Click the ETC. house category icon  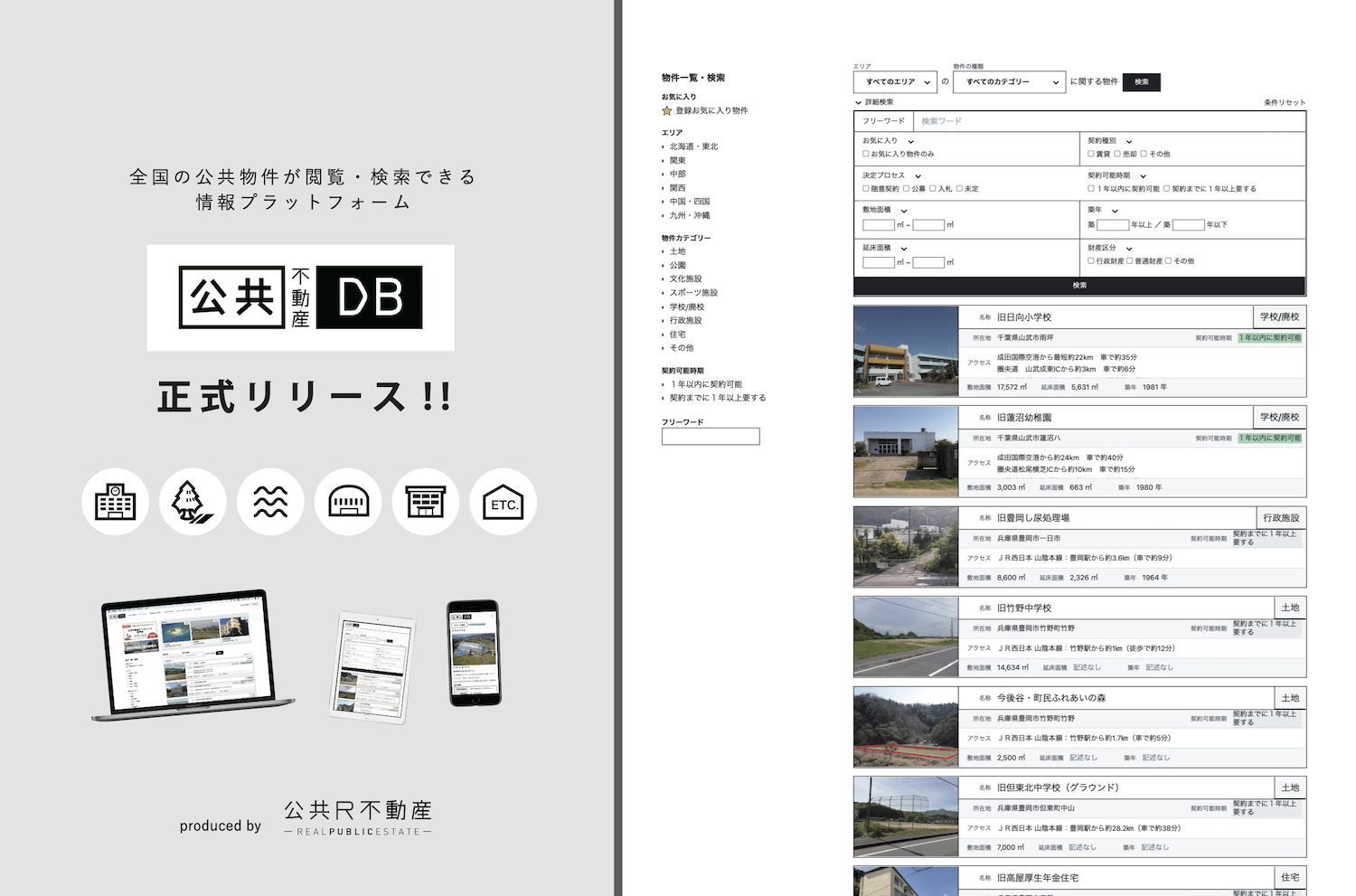504,502
